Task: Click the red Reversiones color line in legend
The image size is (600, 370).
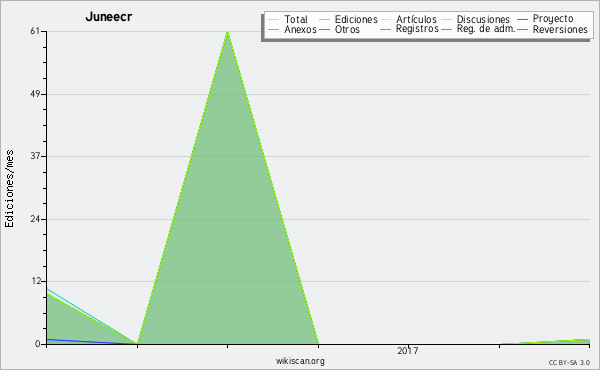Action: point(522,30)
